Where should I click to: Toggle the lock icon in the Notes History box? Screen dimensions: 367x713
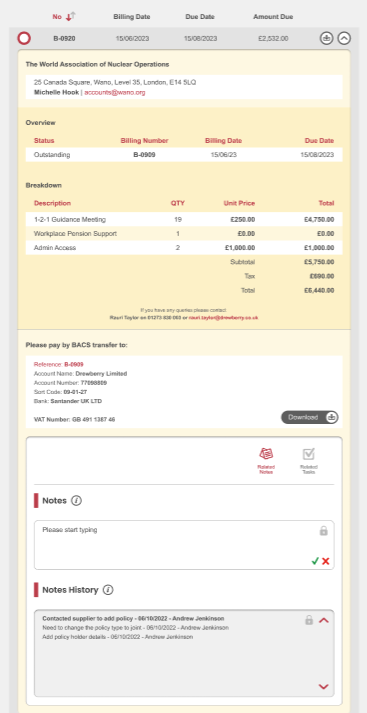[309, 620]
